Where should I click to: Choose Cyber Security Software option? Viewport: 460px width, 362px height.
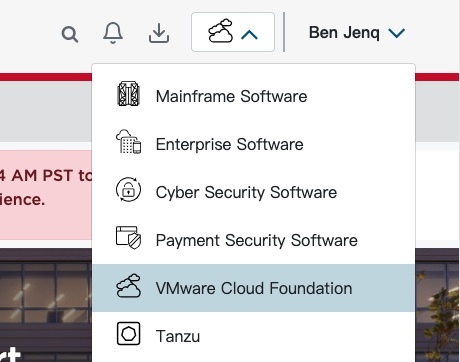coord(254,192)
